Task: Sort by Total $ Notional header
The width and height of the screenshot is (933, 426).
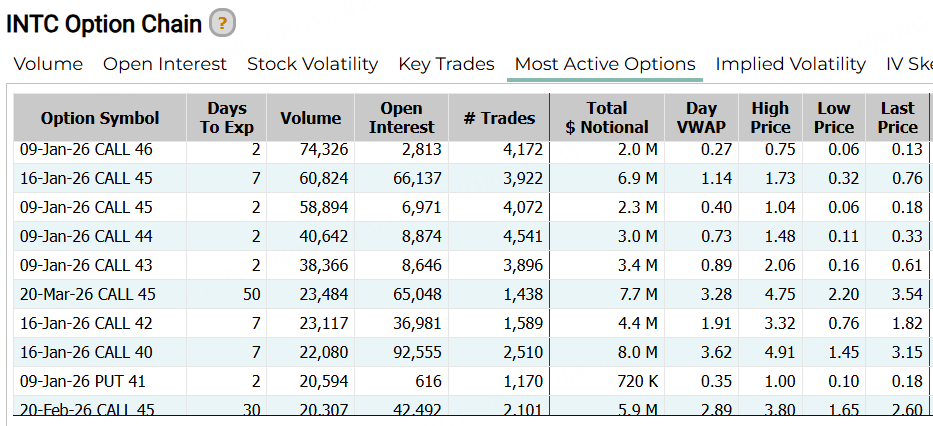Action: tap(607, 118)
